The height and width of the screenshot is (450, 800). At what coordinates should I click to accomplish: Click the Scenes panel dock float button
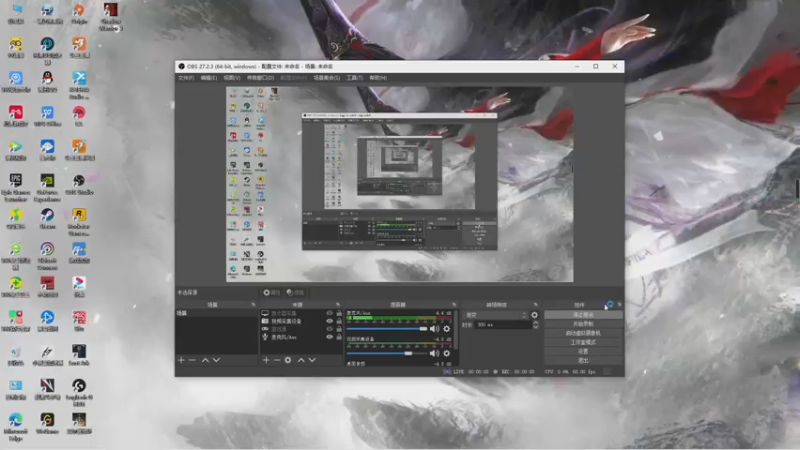coord(253,305)
